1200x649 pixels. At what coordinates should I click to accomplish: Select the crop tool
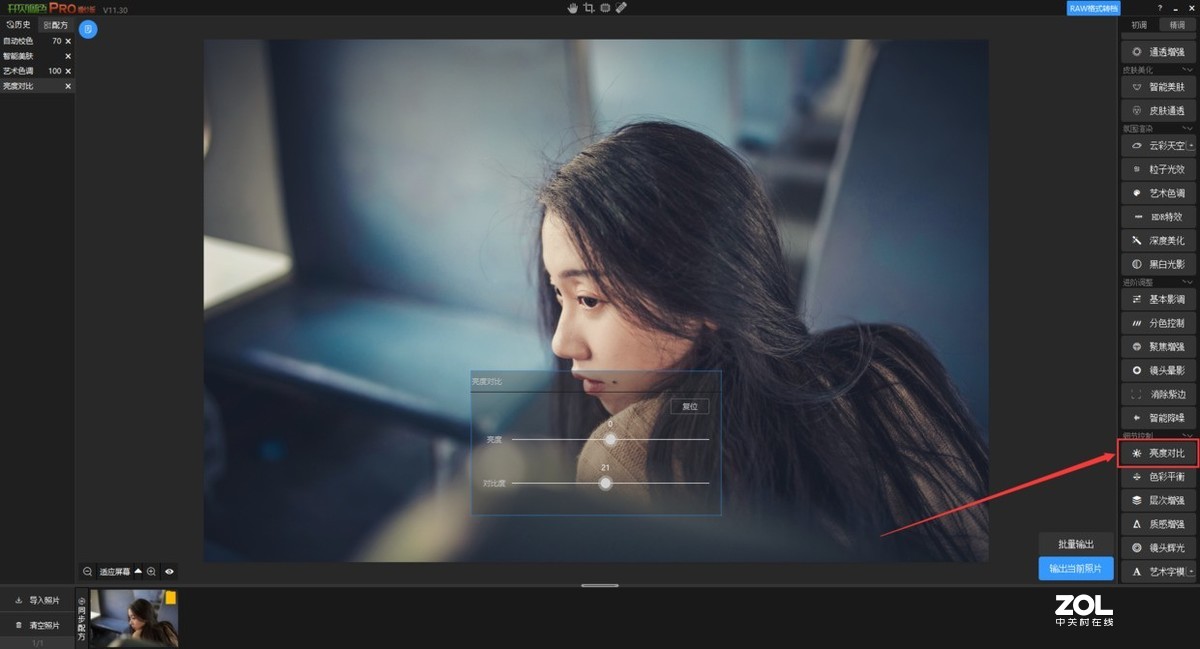coord(589,8)
